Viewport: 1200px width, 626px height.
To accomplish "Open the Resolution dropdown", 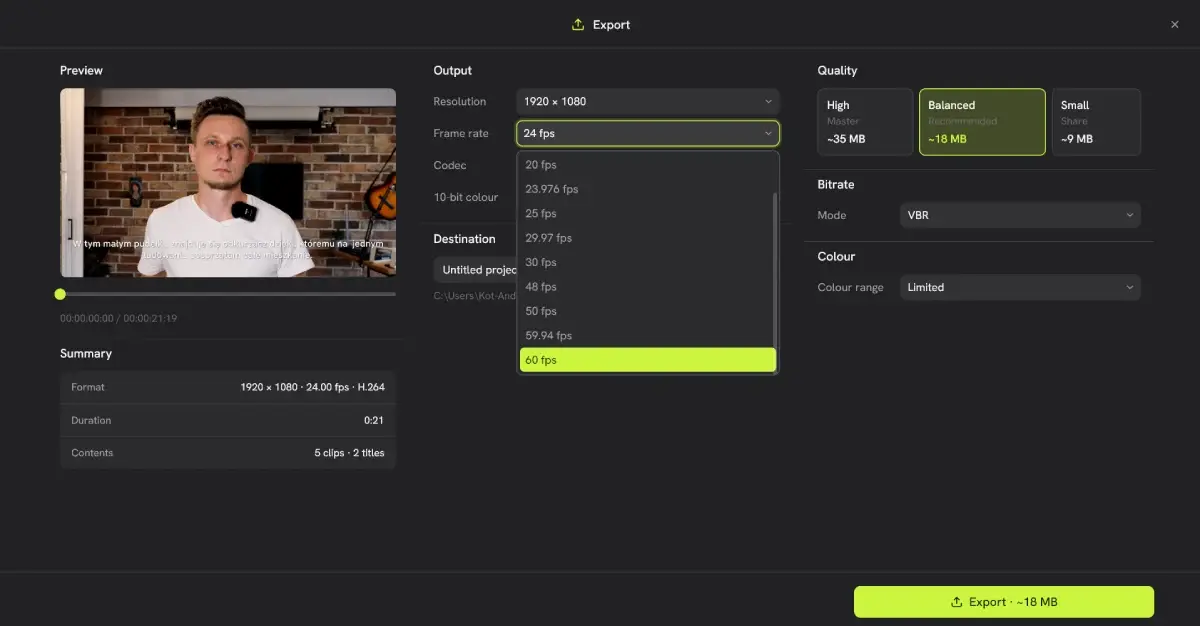I will point(648,101).
